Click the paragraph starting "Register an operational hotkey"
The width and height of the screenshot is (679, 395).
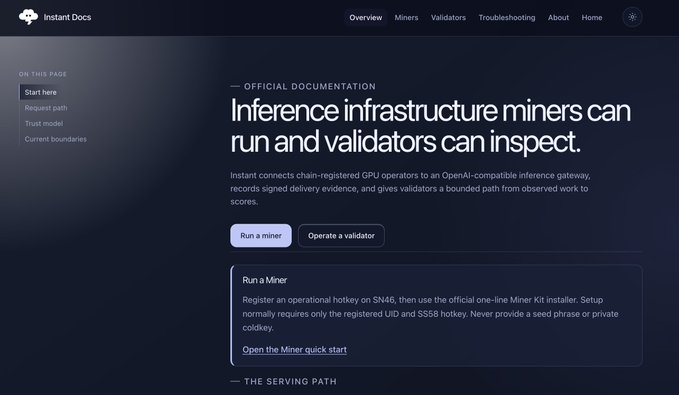430,314
